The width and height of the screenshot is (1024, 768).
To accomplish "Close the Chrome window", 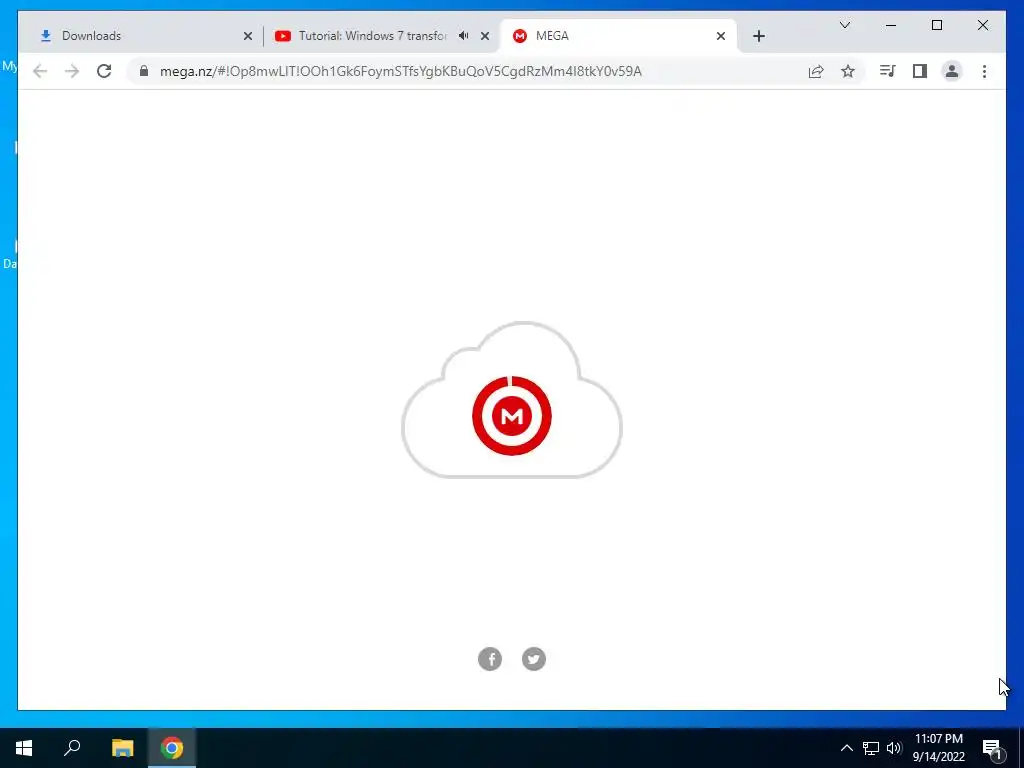I will tap(982, 25).
